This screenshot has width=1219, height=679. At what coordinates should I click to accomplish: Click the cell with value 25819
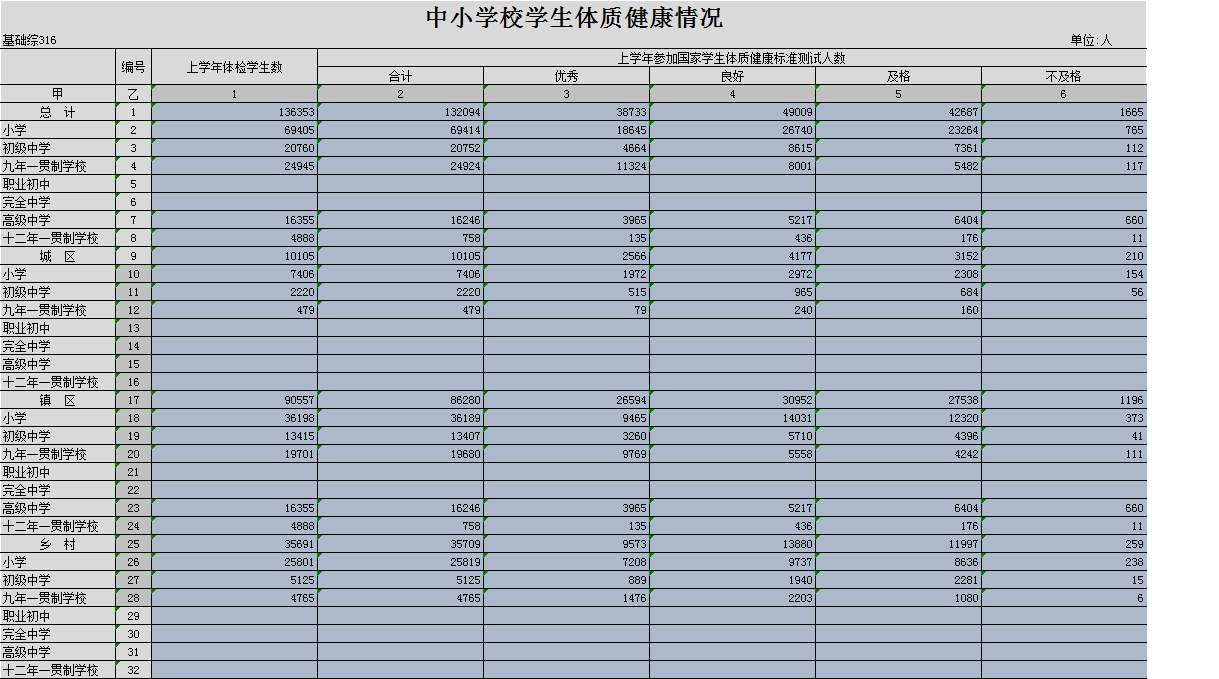(x=400, y=562)
